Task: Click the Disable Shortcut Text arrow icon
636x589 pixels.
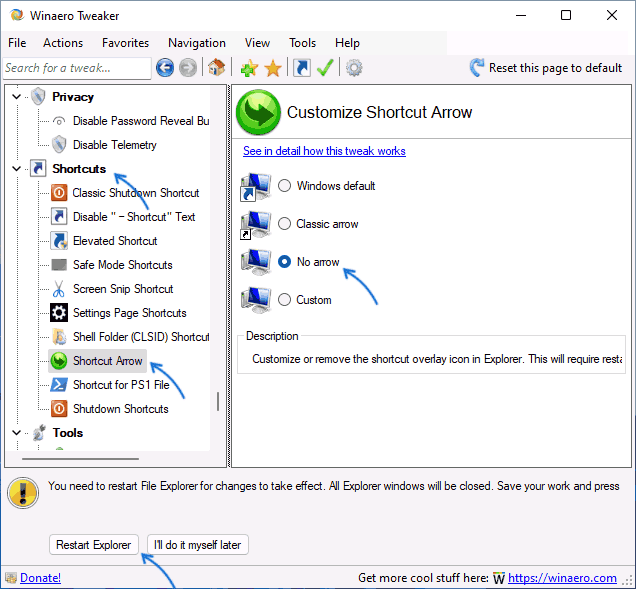Action: click(x=59, y=217)
